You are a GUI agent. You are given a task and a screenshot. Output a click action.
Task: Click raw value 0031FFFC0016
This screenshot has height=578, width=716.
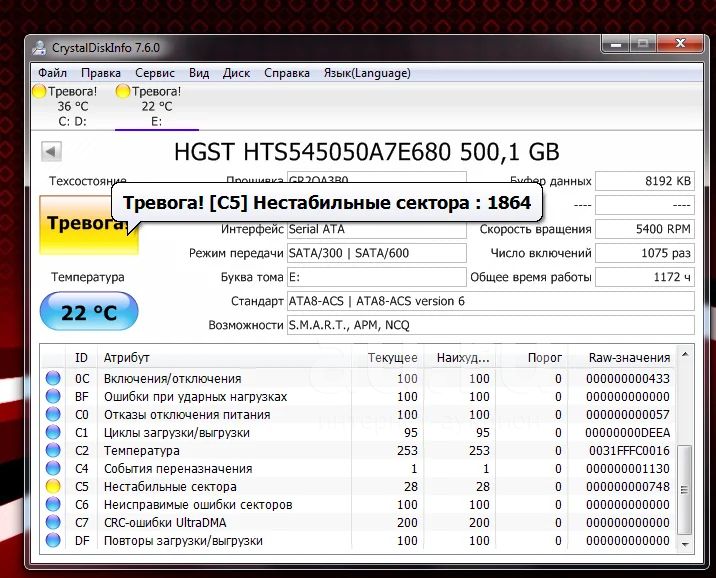pos(629,451)
